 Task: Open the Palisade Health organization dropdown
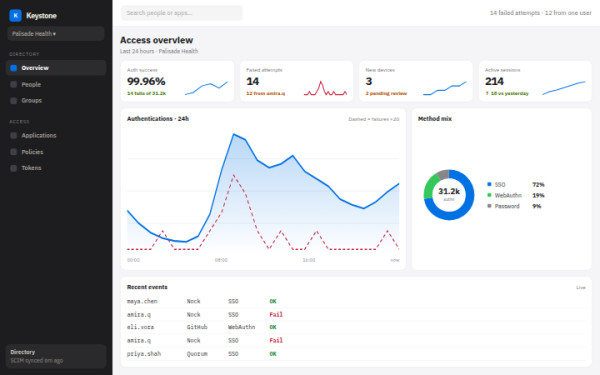click(56, 34)
